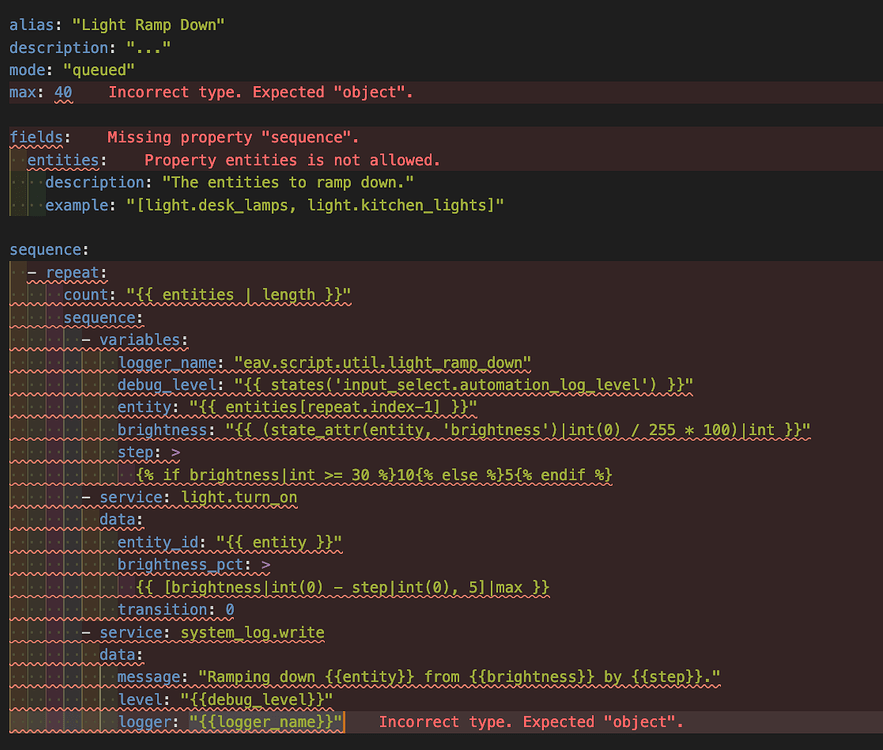Click the entities key under fields
Viewport: 883px width, 750px height.
63,160
